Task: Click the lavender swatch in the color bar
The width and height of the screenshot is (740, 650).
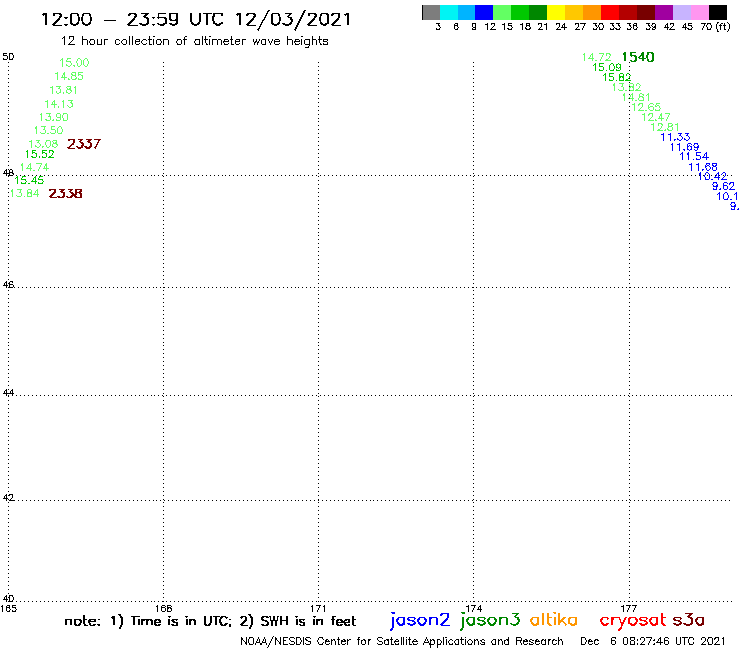Action: coord(682,13)
